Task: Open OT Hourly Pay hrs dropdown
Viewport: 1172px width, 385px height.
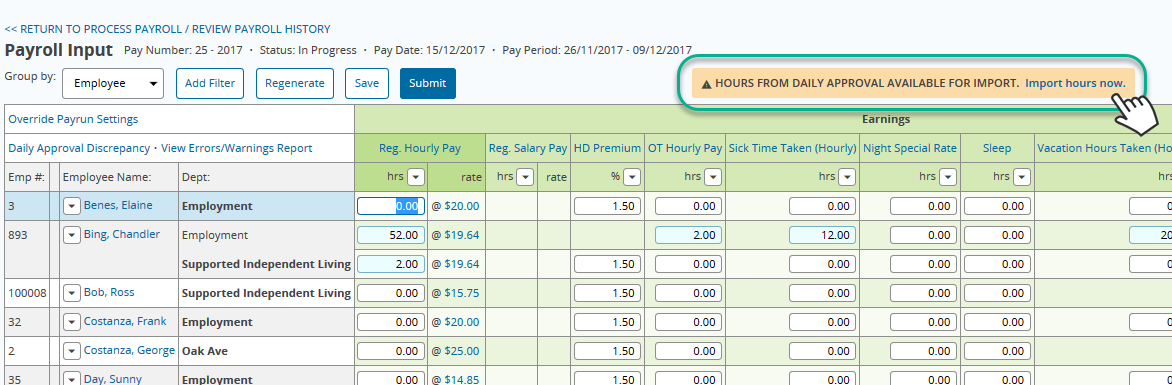Action: pyautogui.click(x=712, y=177)
